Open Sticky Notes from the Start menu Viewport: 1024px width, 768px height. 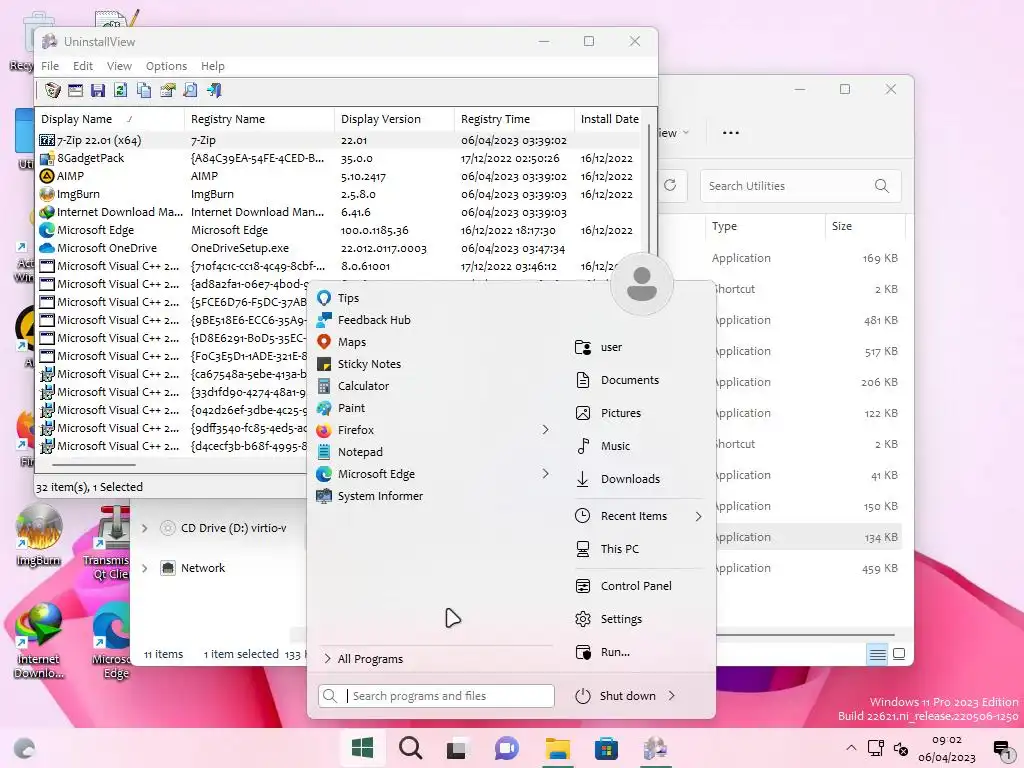click(434, 364)
